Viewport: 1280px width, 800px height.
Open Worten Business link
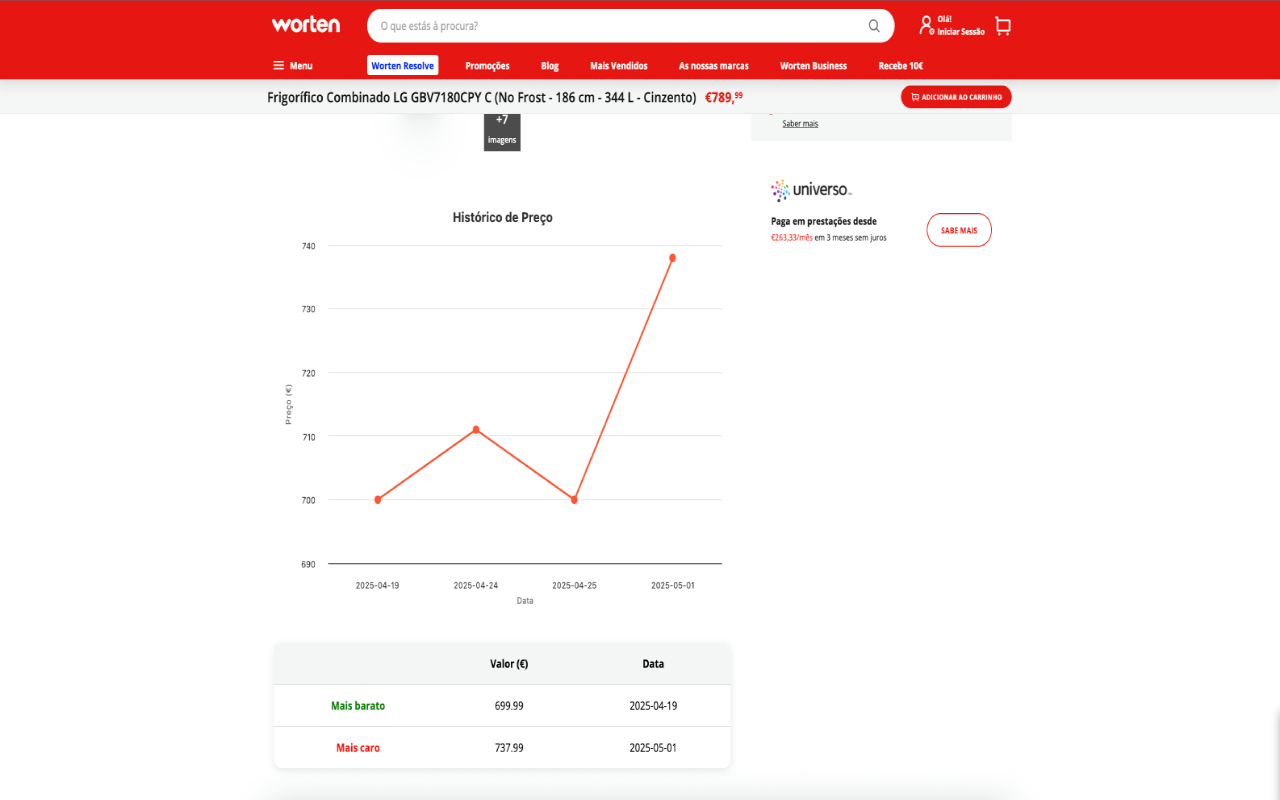pos(813,66)
